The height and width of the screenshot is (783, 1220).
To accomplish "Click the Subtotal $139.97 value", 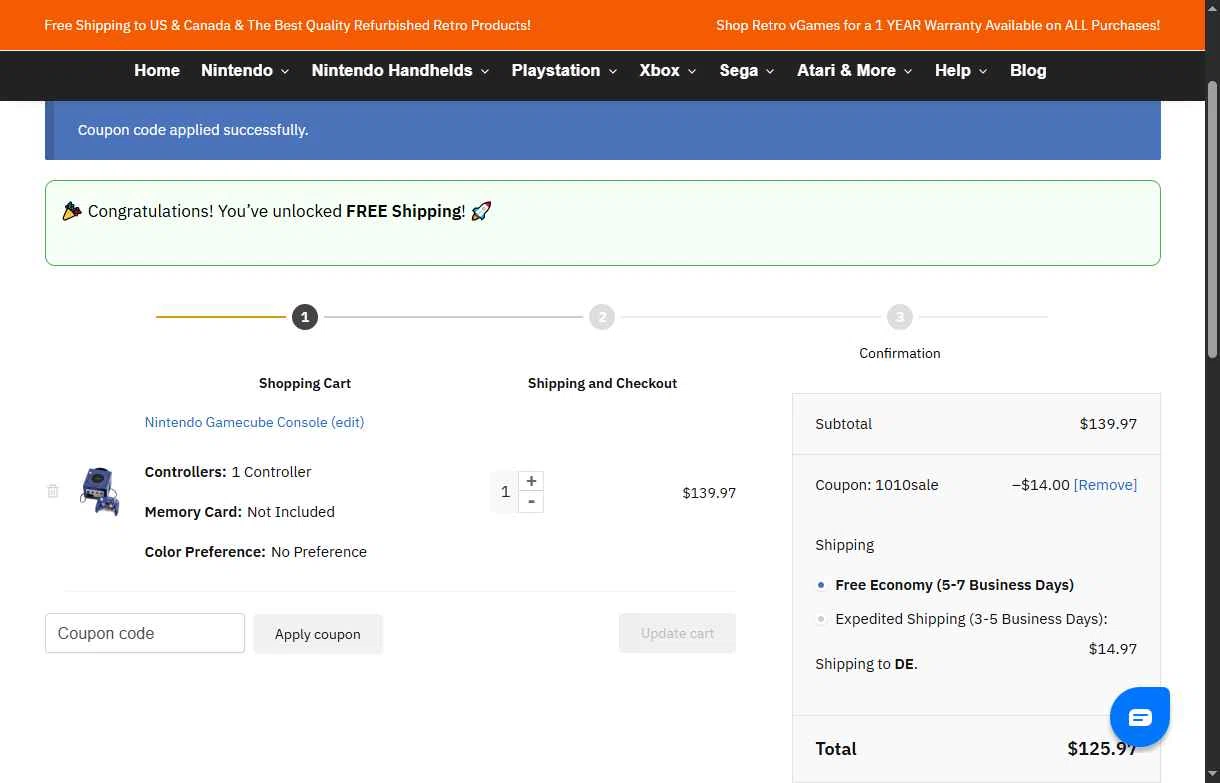I will click(1108, 424).
